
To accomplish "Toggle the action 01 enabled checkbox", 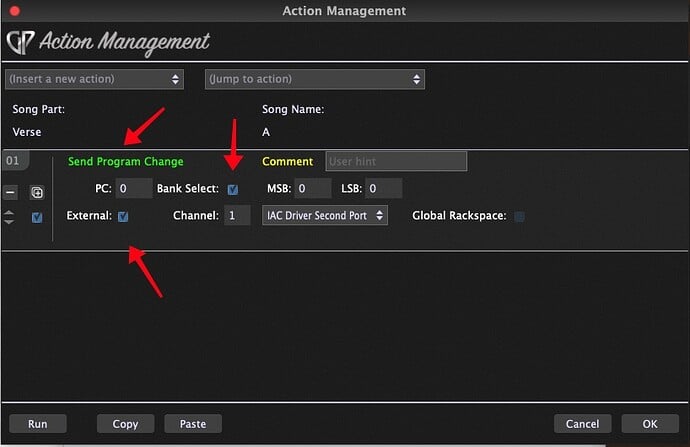I will (37, 217).
